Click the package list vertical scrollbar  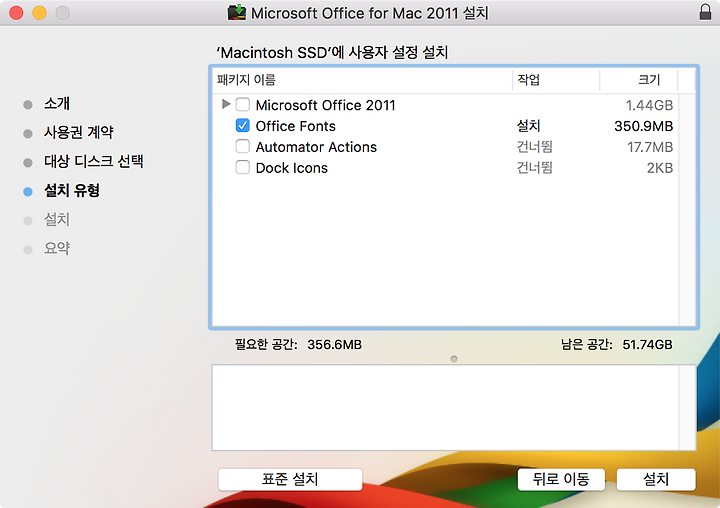coord(687,210)
